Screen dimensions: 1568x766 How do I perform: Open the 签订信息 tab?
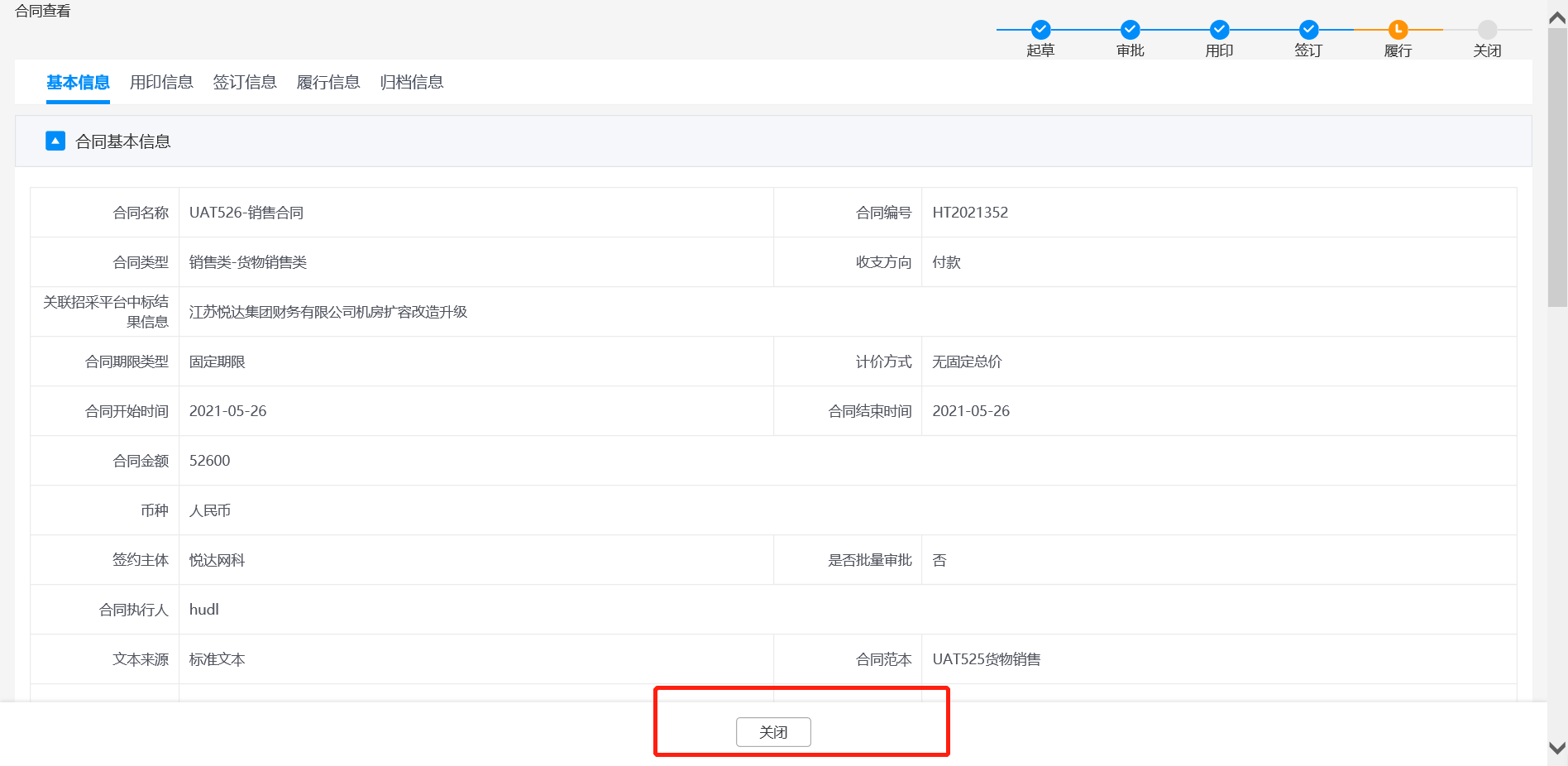(x=245, y=82)
